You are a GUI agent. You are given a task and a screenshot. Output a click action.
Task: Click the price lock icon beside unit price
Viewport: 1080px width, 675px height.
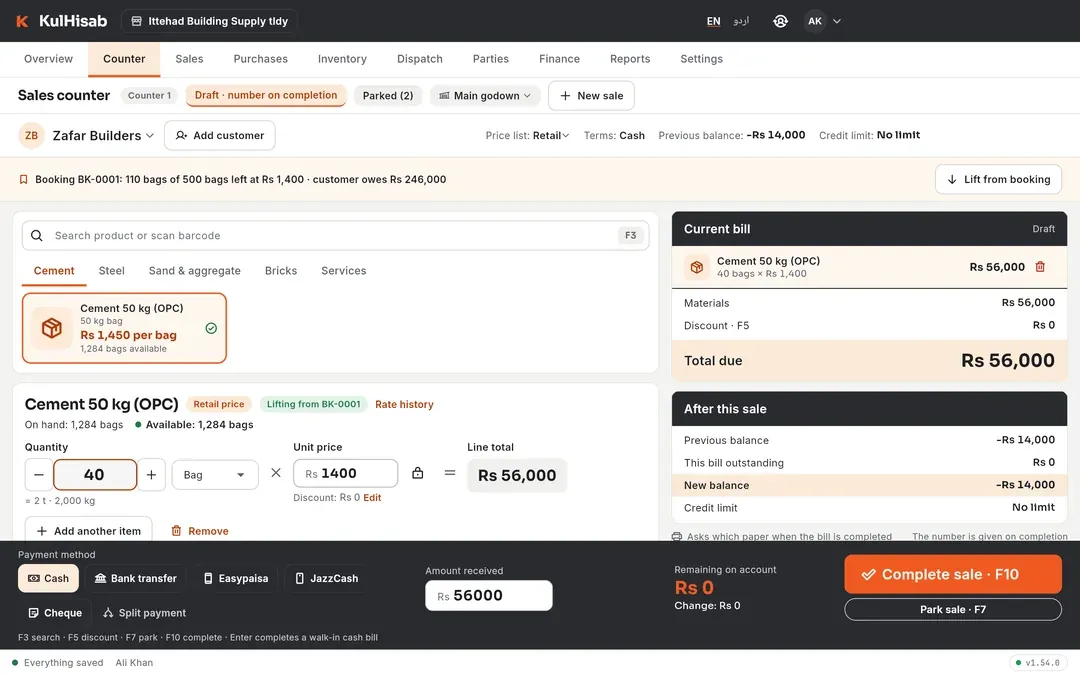417,473
